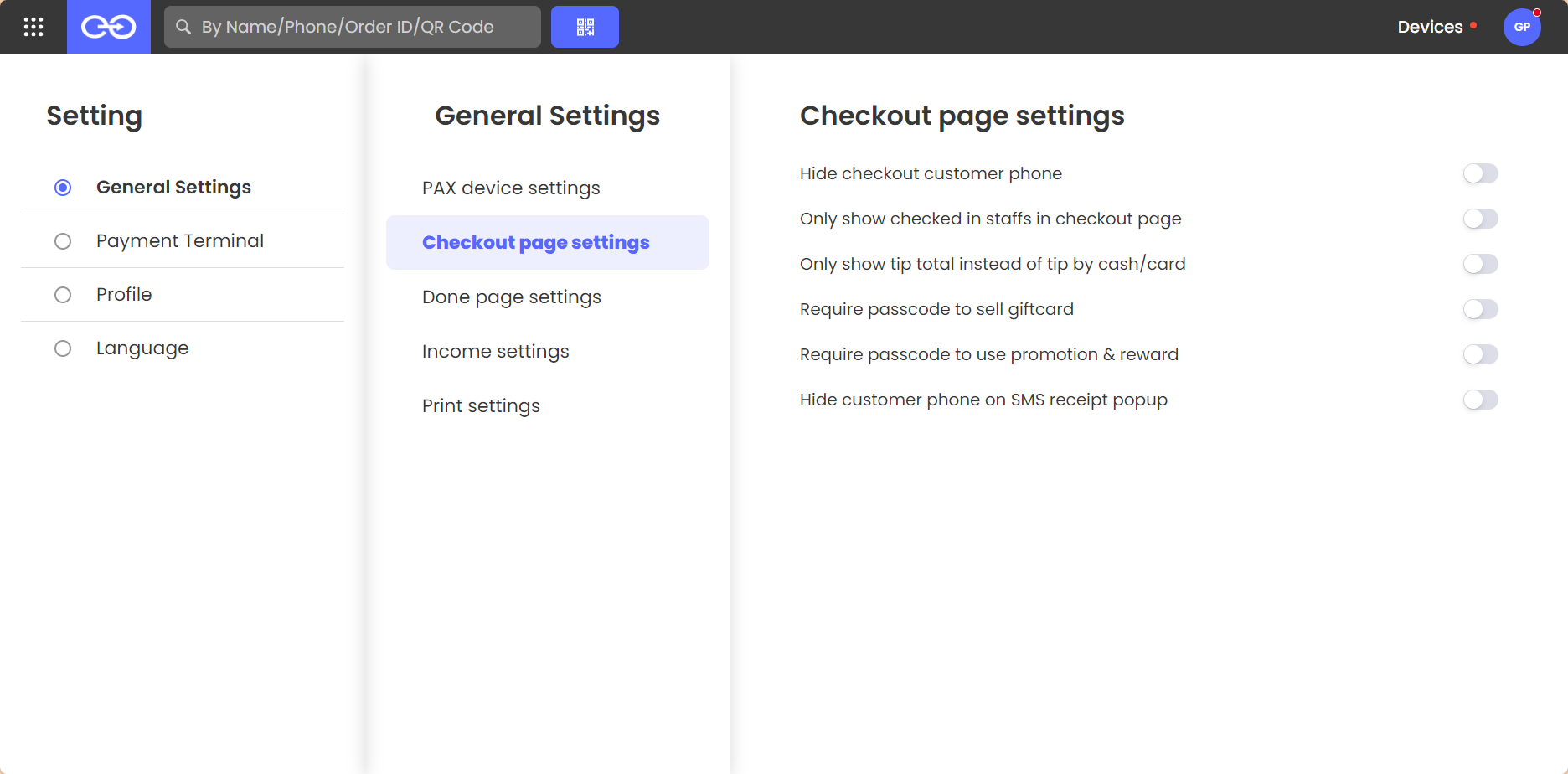Open the Devices link
The image size is (1568, 774).
[1430, 27]
